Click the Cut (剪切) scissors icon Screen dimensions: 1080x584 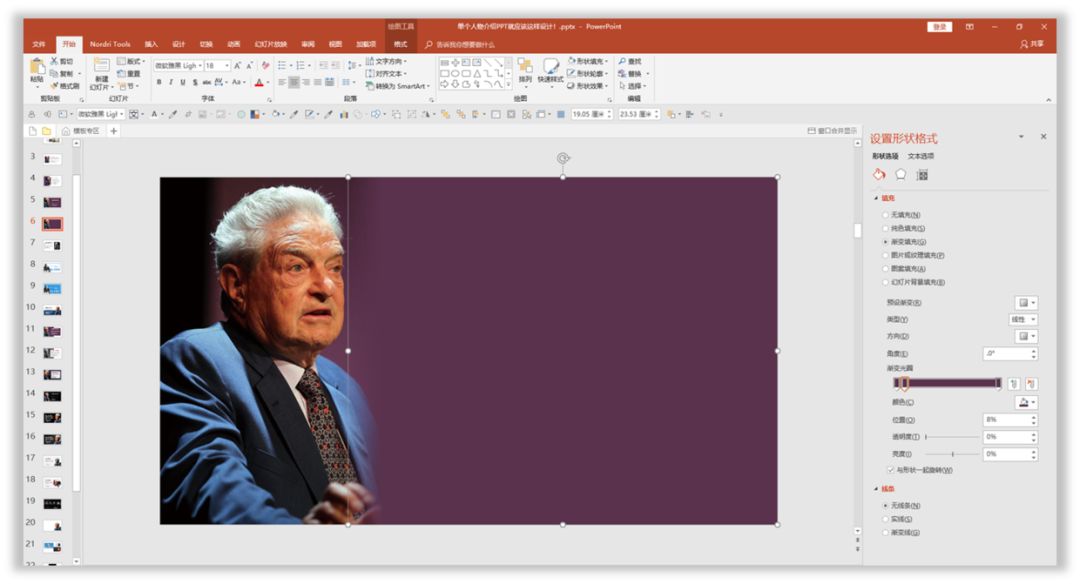point(54,61)
